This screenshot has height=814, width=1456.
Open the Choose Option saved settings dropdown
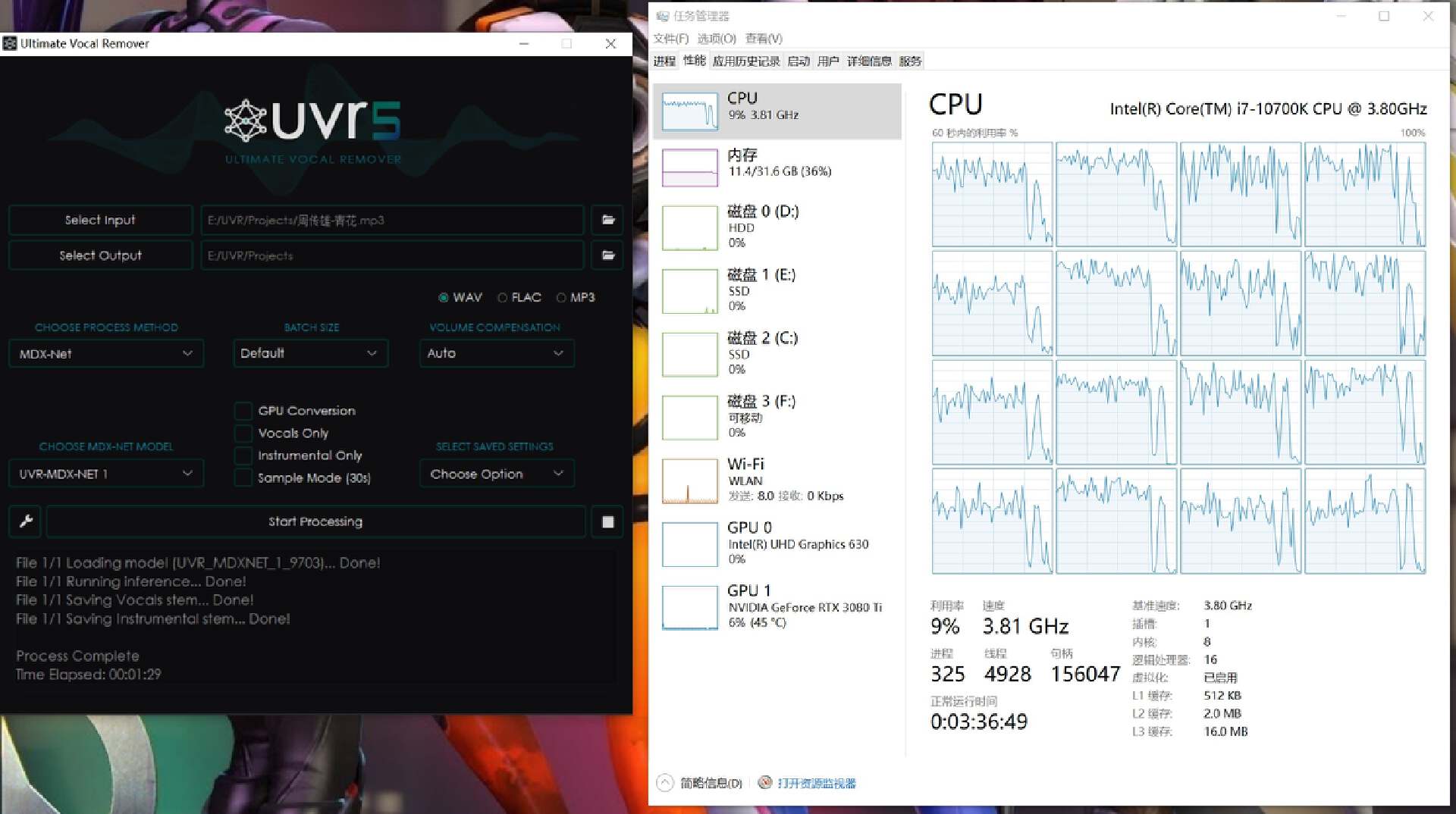click(497, 474)
